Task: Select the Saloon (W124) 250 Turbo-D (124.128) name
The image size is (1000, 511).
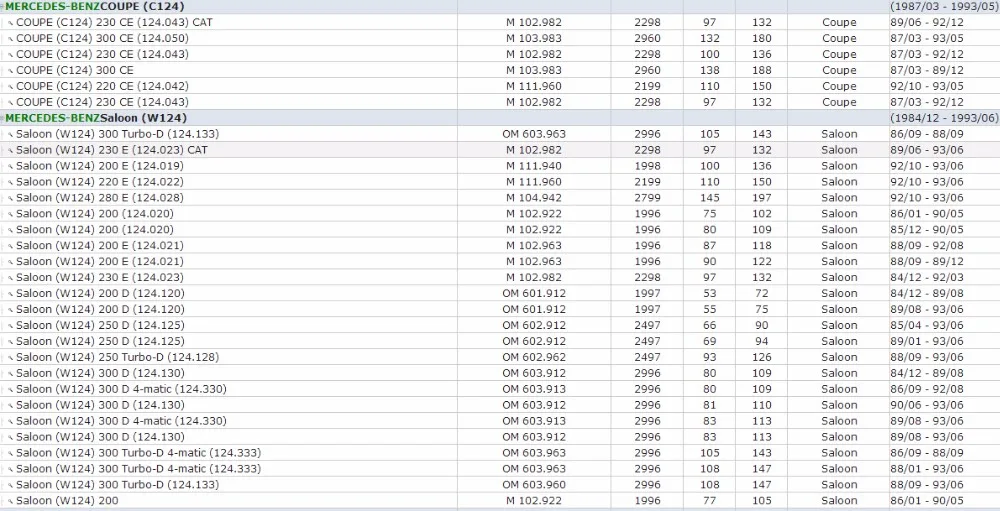Action: pyautogui.click(x=117, y=357)
